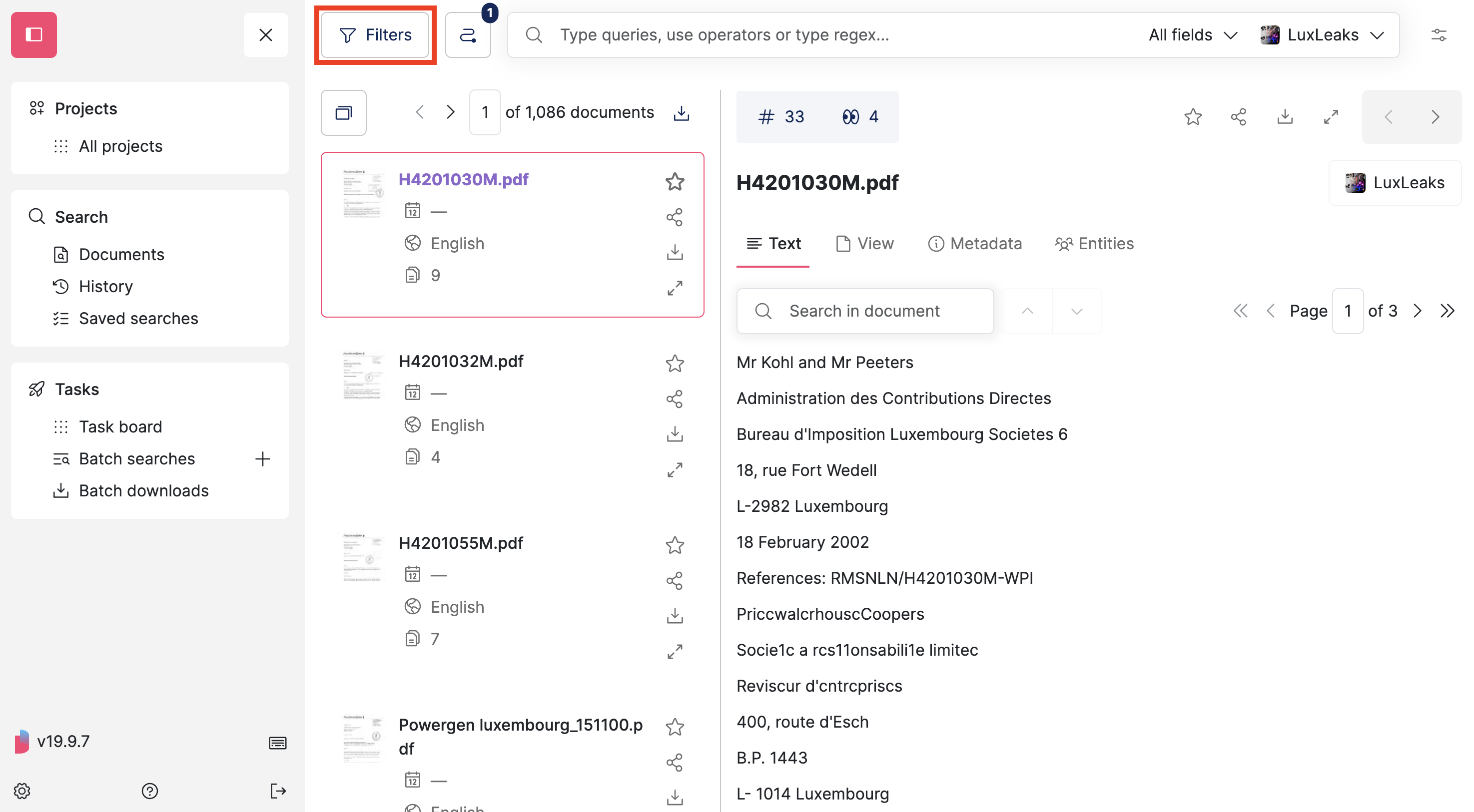Share the H4201030M.pdf list entry
1474x812 pixels.
(675, 217)
